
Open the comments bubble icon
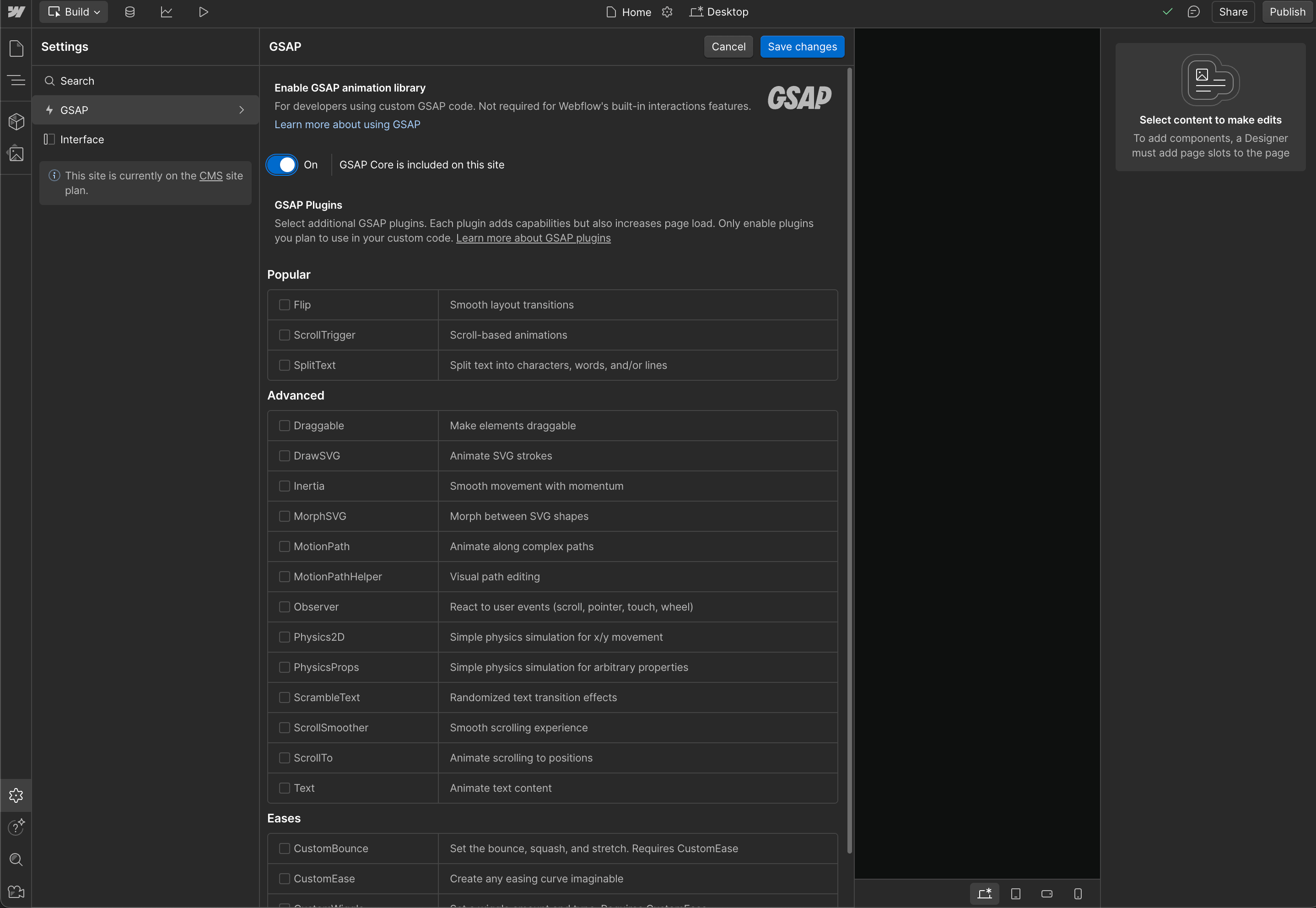(1194, 12)
